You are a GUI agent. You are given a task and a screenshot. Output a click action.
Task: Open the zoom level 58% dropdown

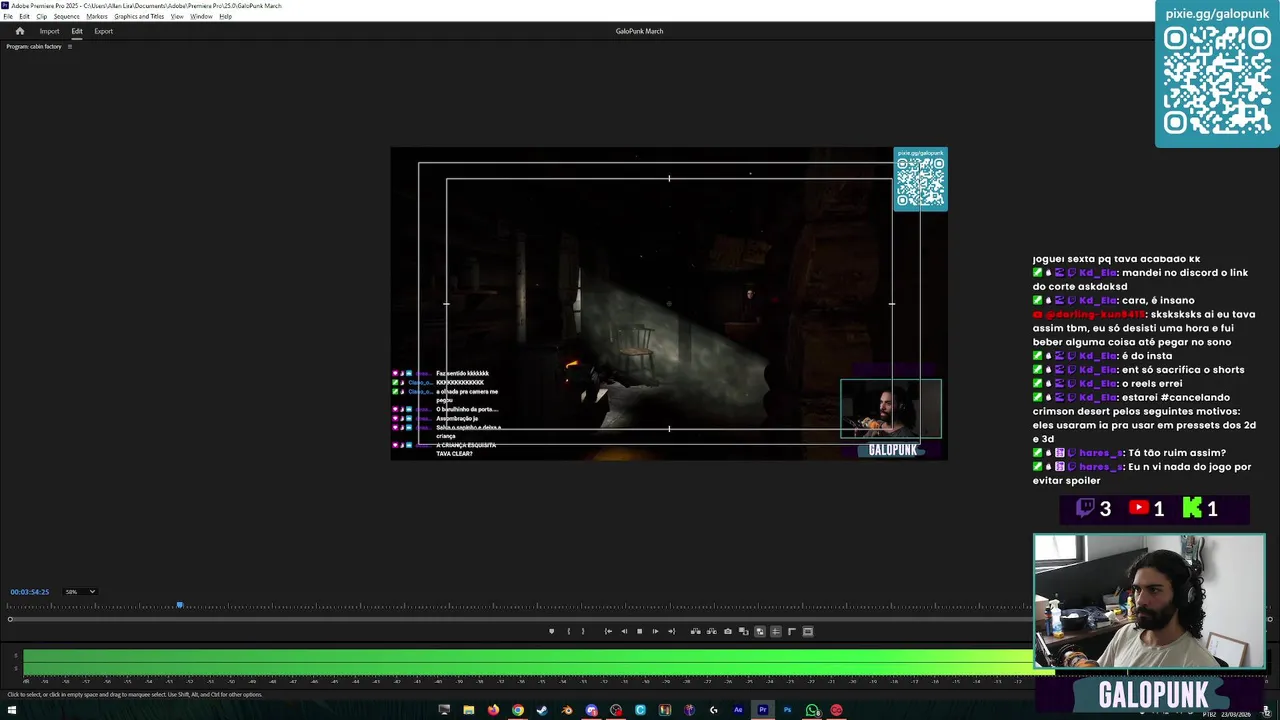point(80,591)
